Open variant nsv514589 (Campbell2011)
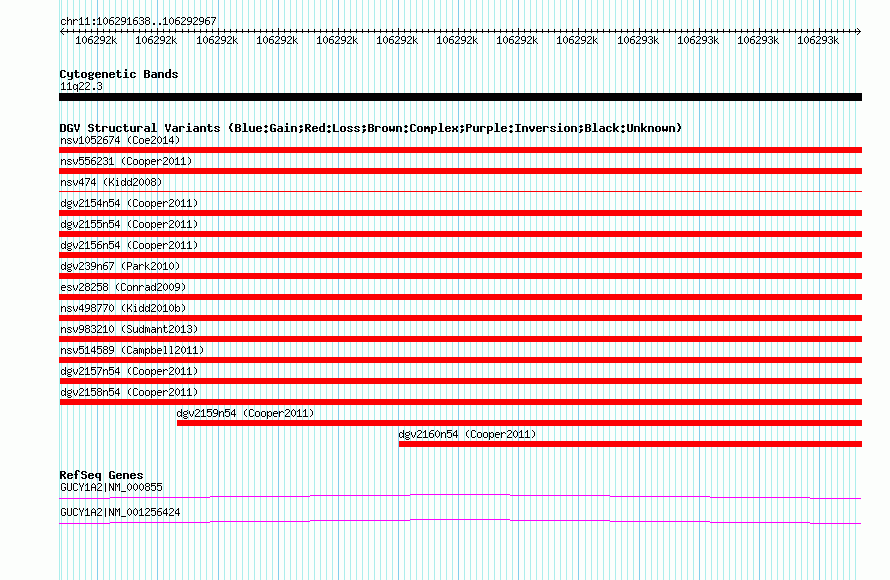Screen dimensions: 890x580 pyautogui.click(x=132, y=350)
